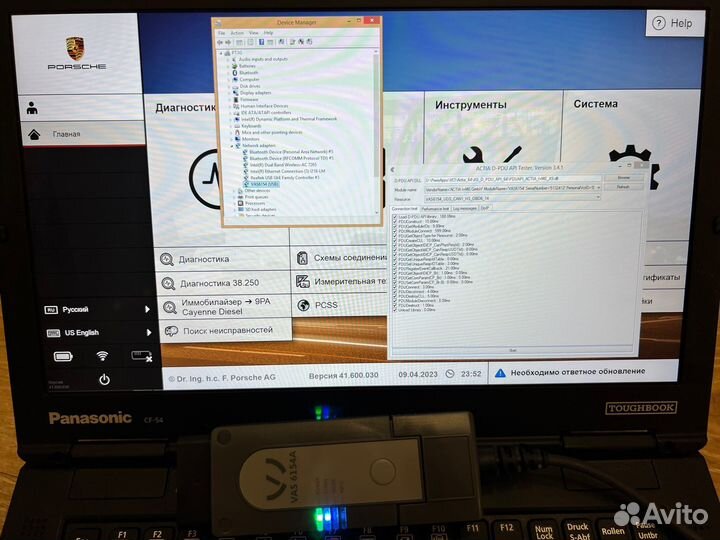Toggle the PDUConstruct checkbox
The image size is (720, 540).
(393, 222)
